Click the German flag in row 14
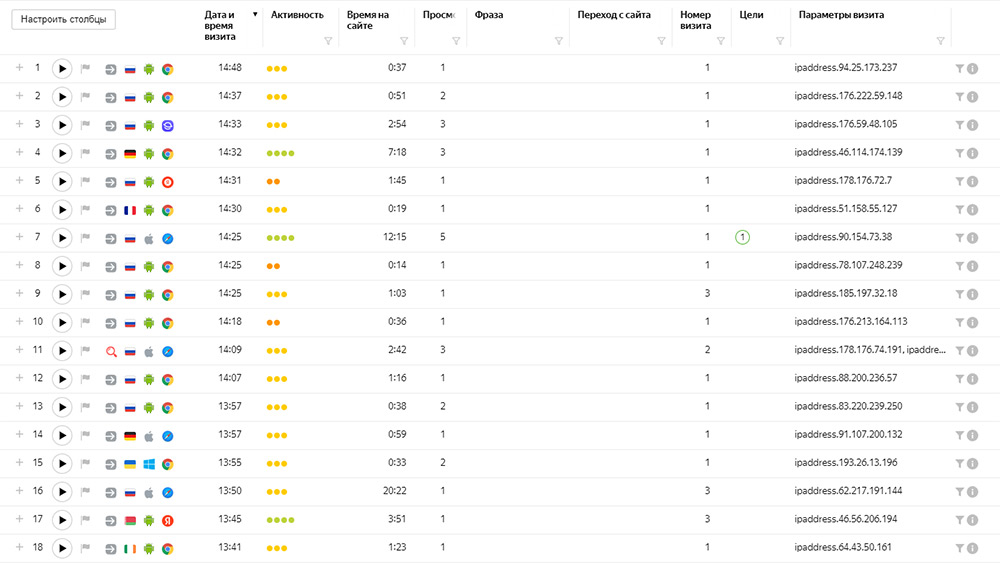1000x565 pixels. [130, 436]
